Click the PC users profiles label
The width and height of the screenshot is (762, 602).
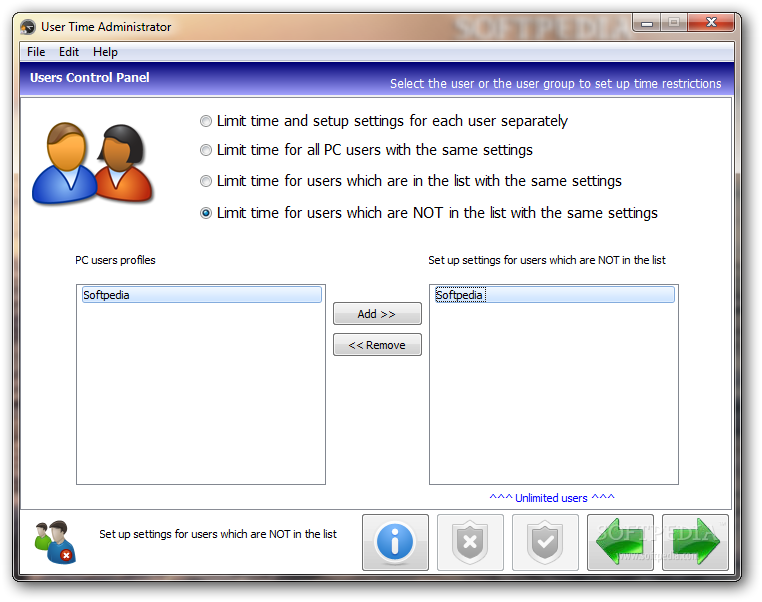coord(115,260)
